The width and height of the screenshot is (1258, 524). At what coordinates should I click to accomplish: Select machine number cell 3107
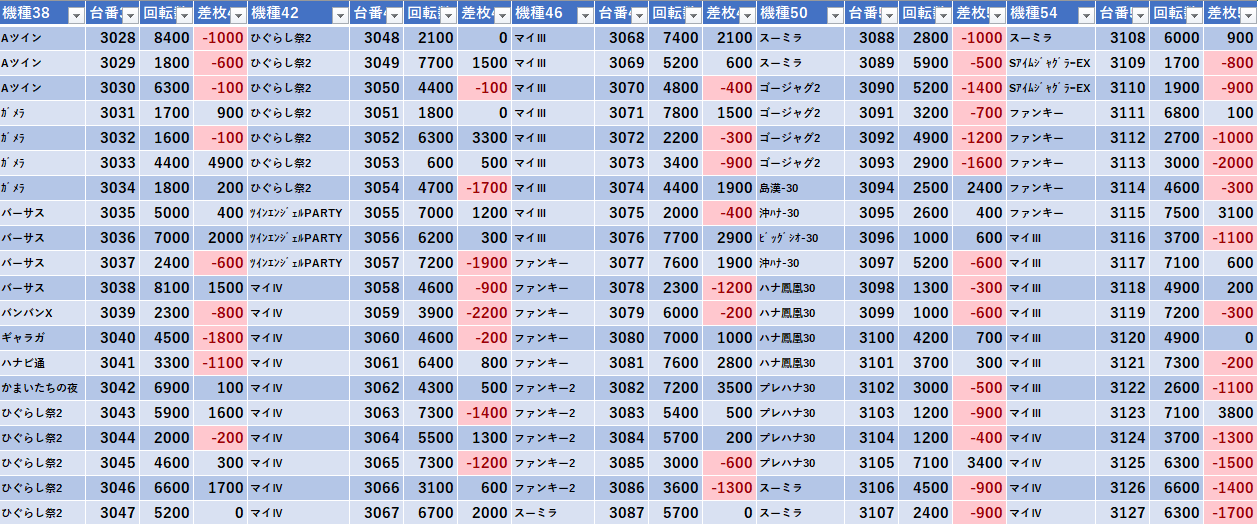pos(870,513)
